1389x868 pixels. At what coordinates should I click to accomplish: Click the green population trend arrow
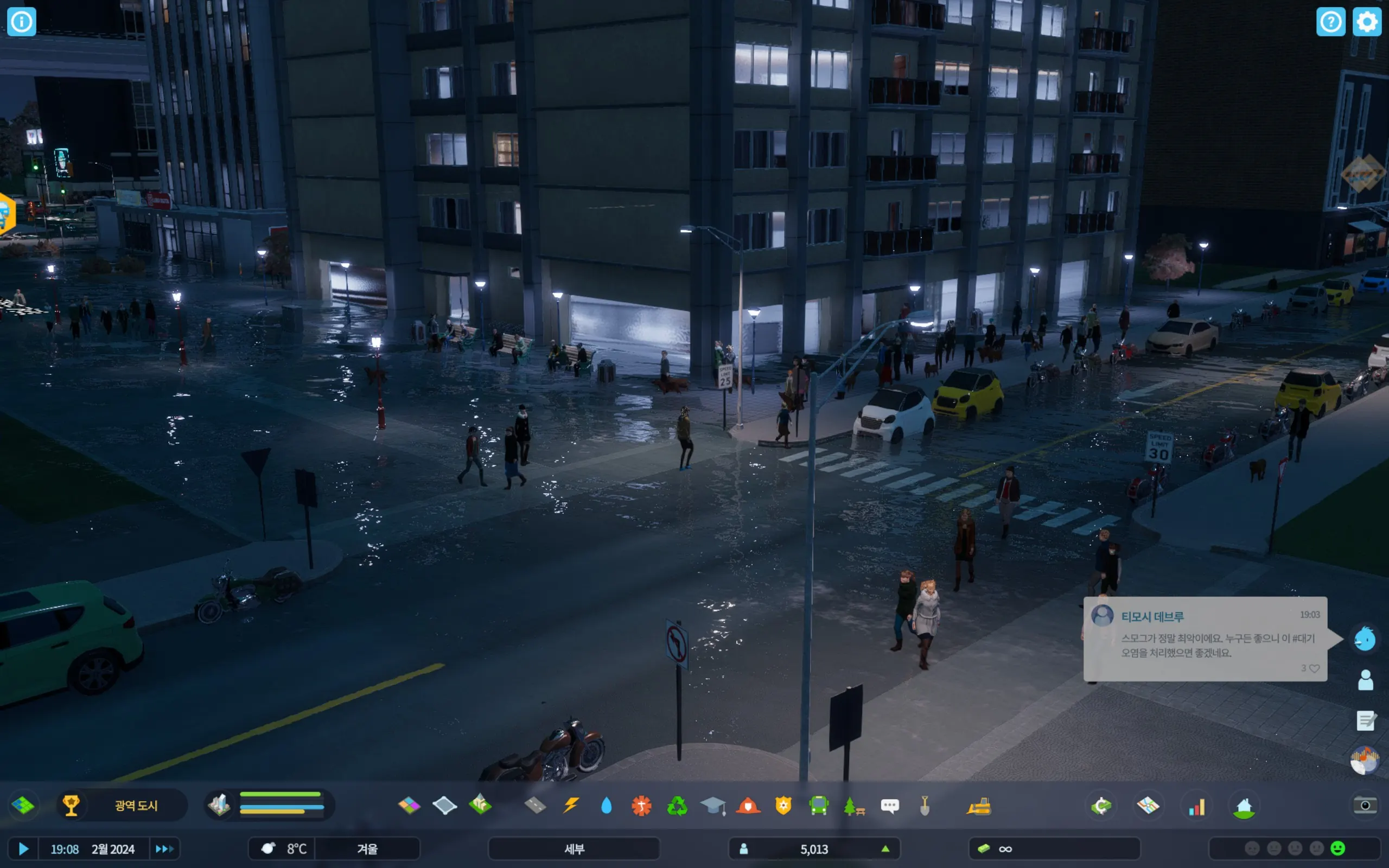click(x=885, y=848)
